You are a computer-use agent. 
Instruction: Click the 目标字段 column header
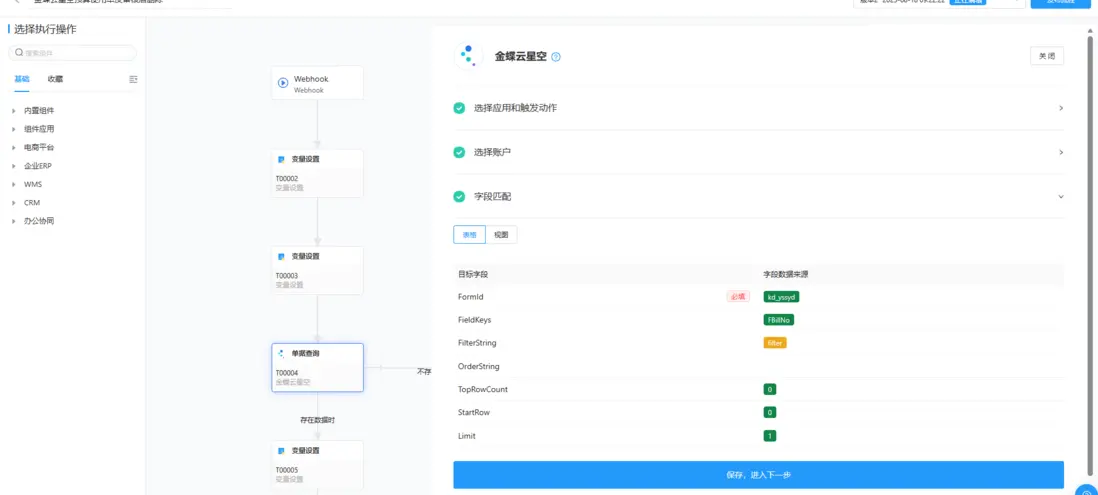pyautogui.click(x=473, y=274)
